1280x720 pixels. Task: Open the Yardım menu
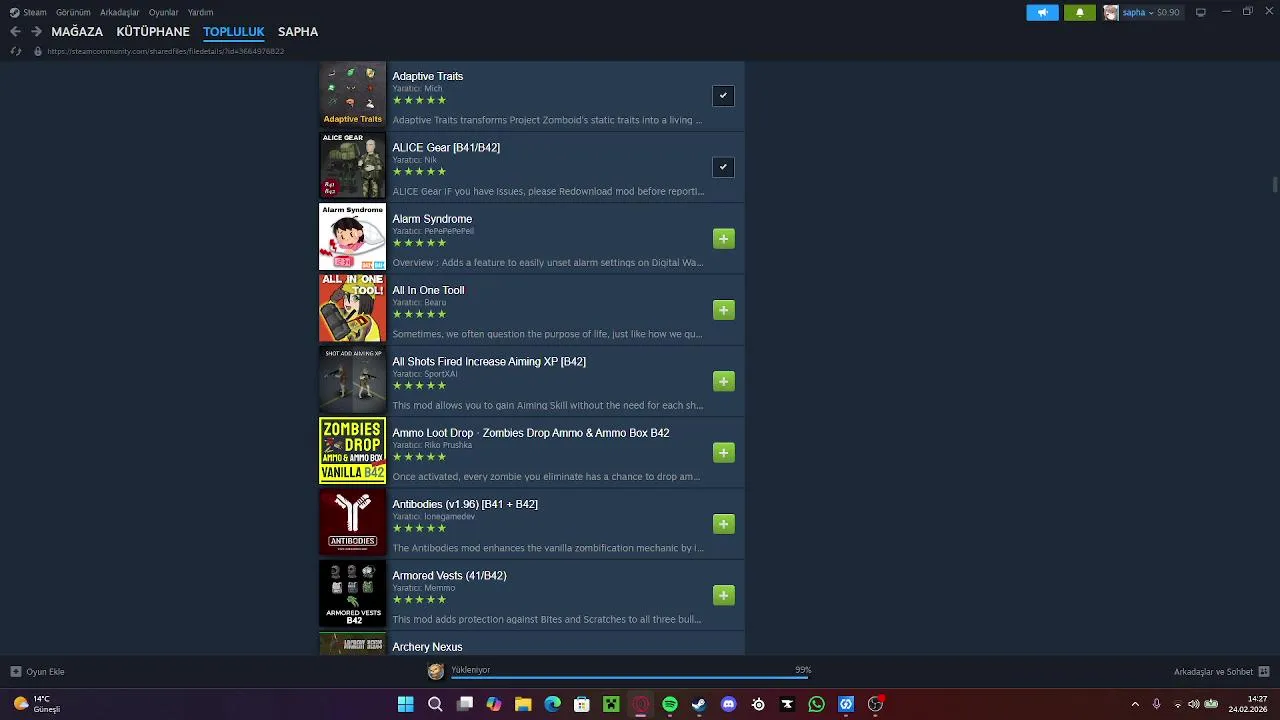pos(200,12)
